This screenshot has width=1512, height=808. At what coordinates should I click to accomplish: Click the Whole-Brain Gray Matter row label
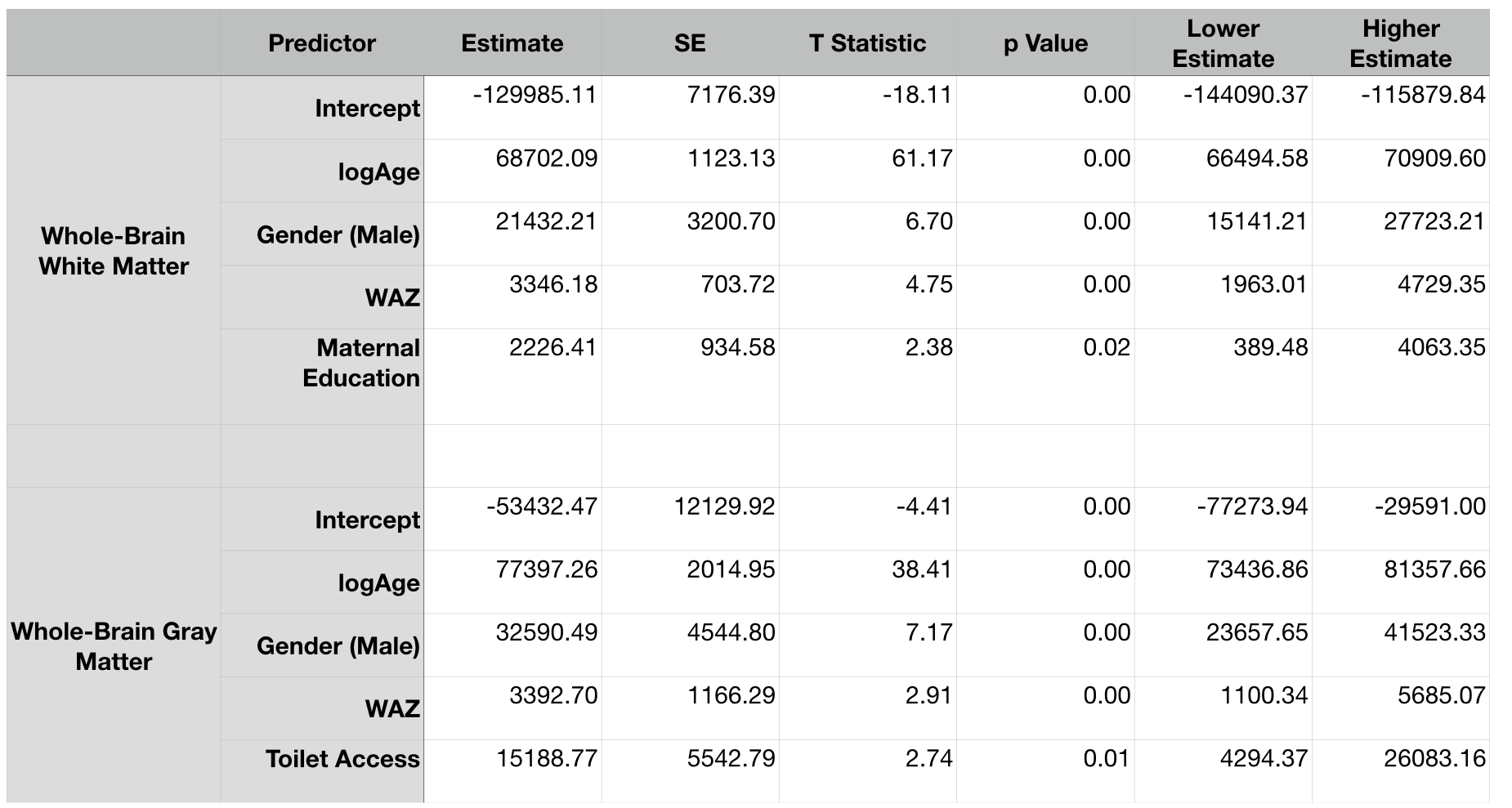[x=114, y=645]
